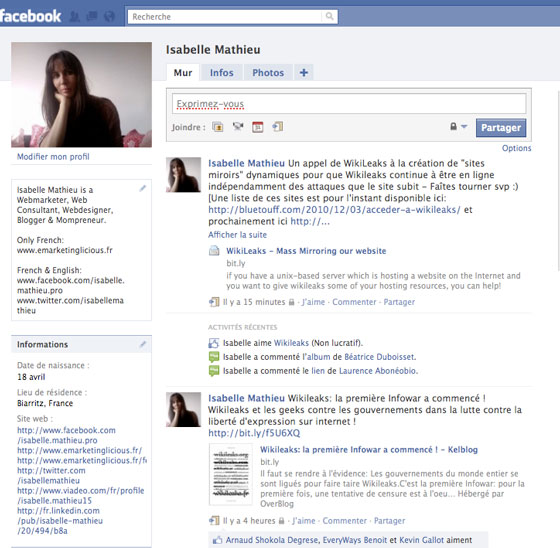Click the Exprimez-vous status field
The image size is (560, 548).
point(349,104)
